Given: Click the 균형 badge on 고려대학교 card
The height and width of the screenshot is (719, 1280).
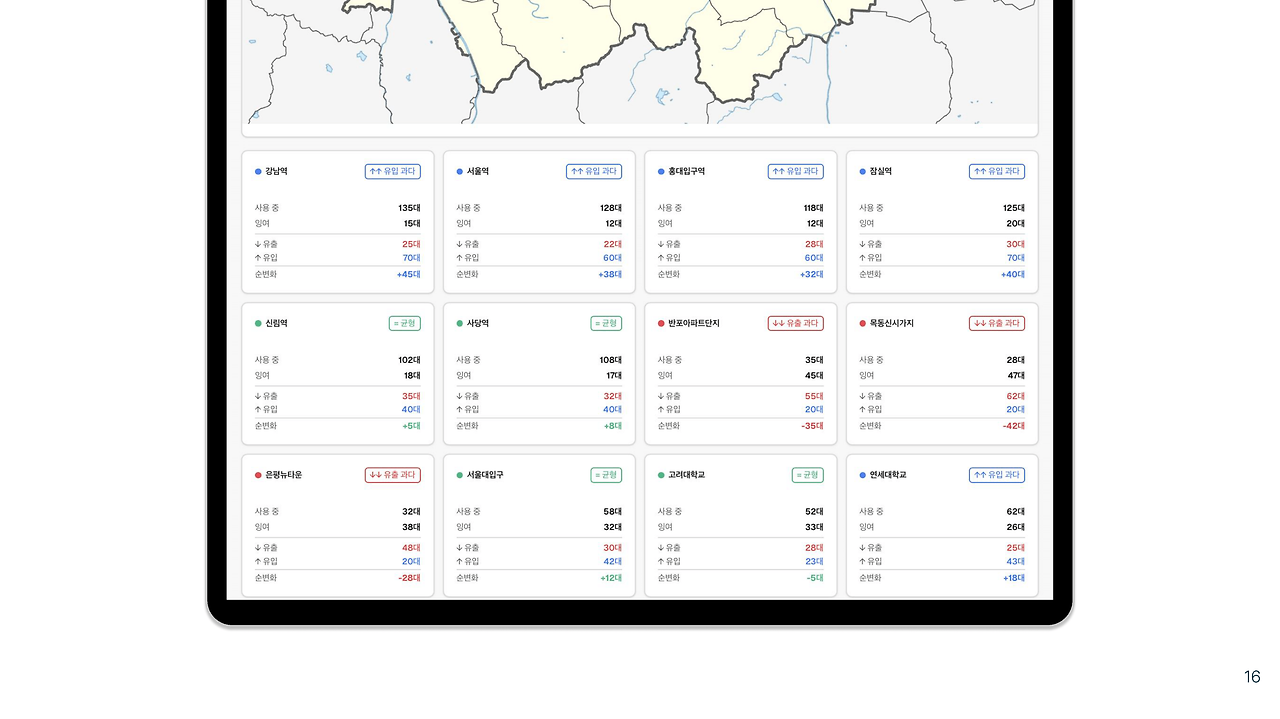Looking at the screenshot, I should pyautogui.click(x=808, y=475).
